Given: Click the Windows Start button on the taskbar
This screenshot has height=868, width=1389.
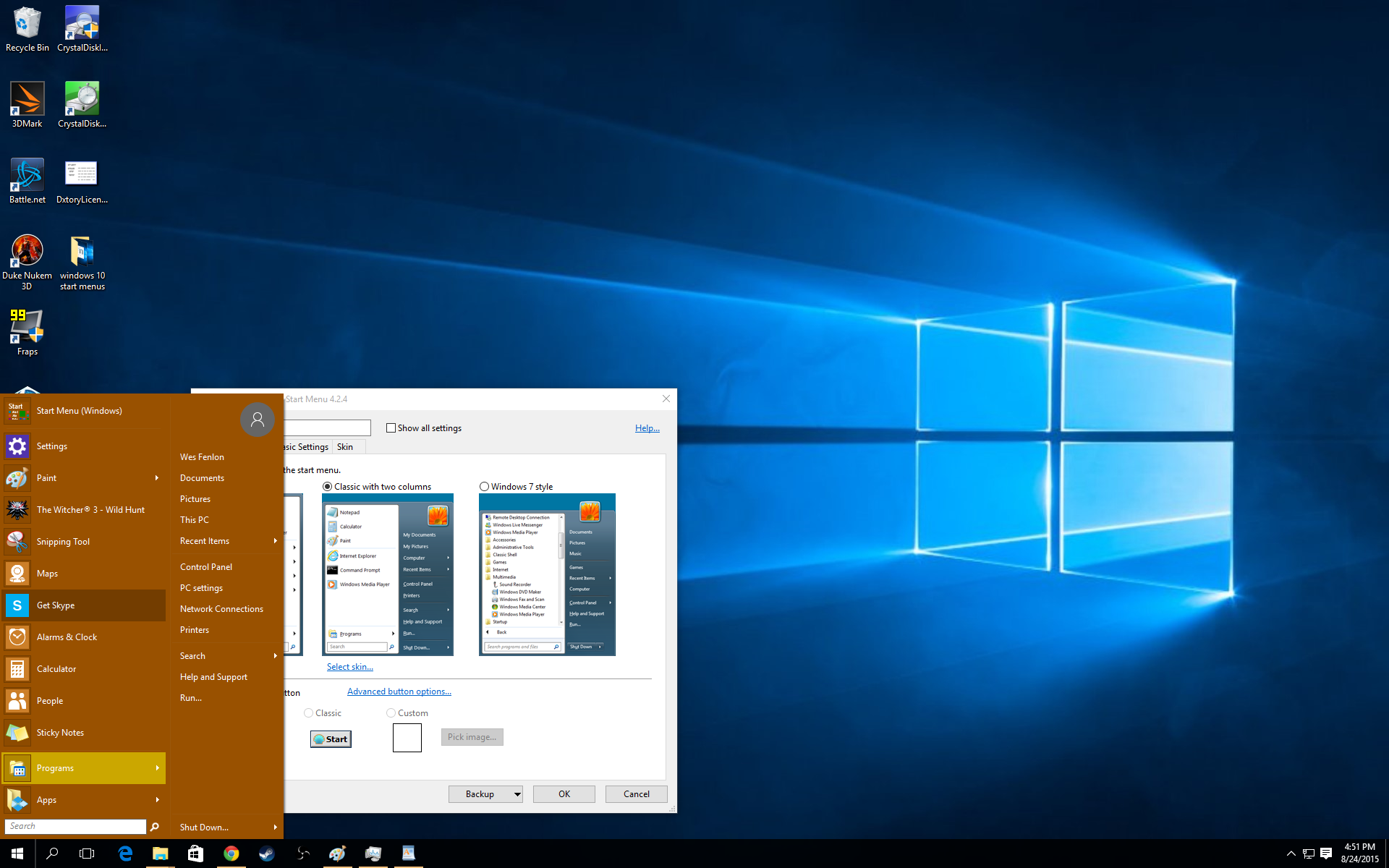Looking at the screenshot, I should (17, 854).
